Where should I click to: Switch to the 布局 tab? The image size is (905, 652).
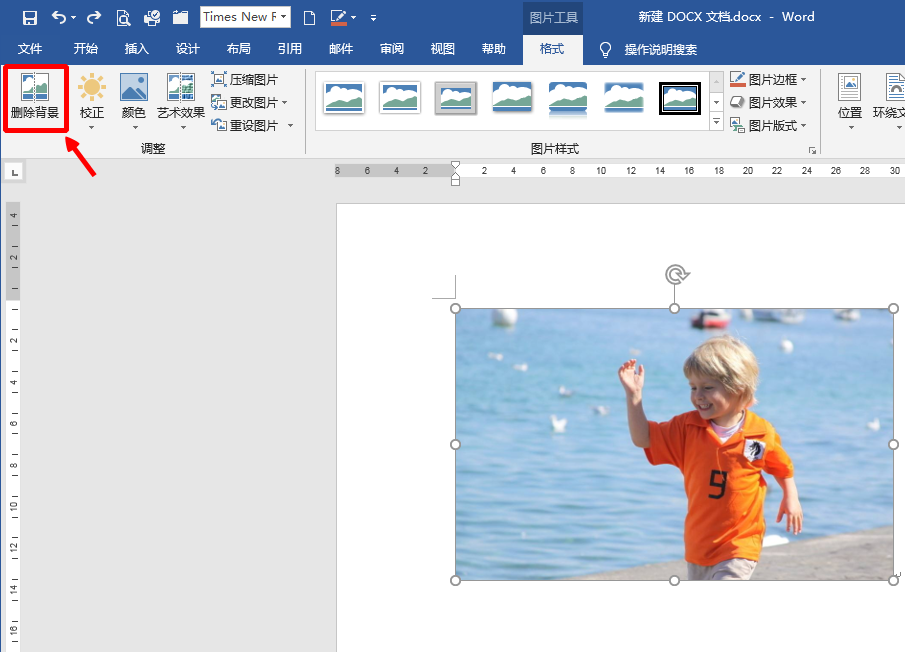238,49
